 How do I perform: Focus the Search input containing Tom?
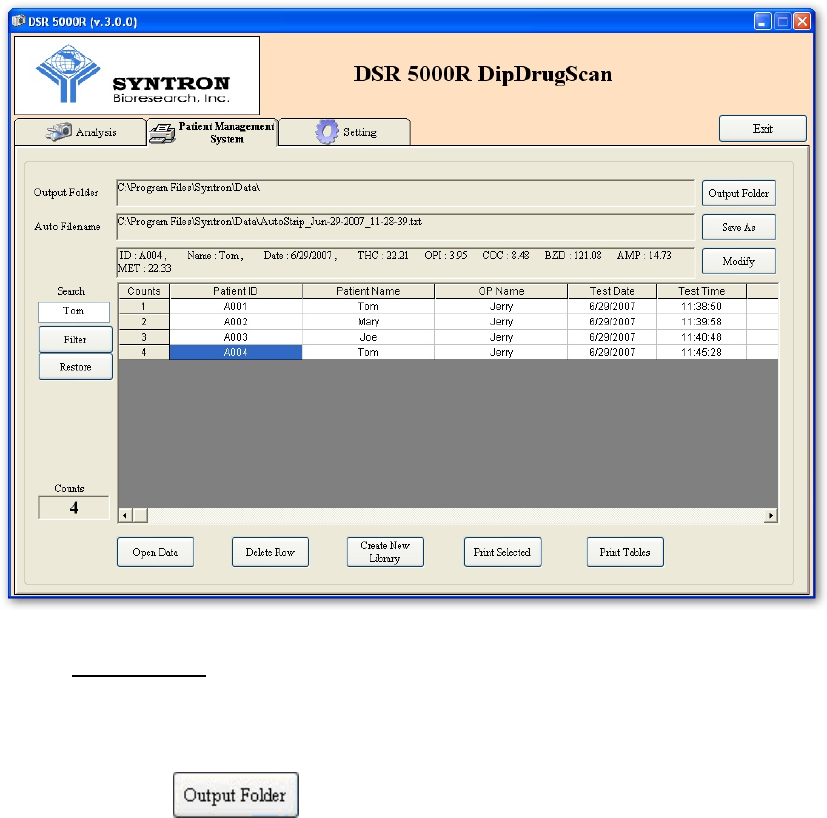(74, 312)
